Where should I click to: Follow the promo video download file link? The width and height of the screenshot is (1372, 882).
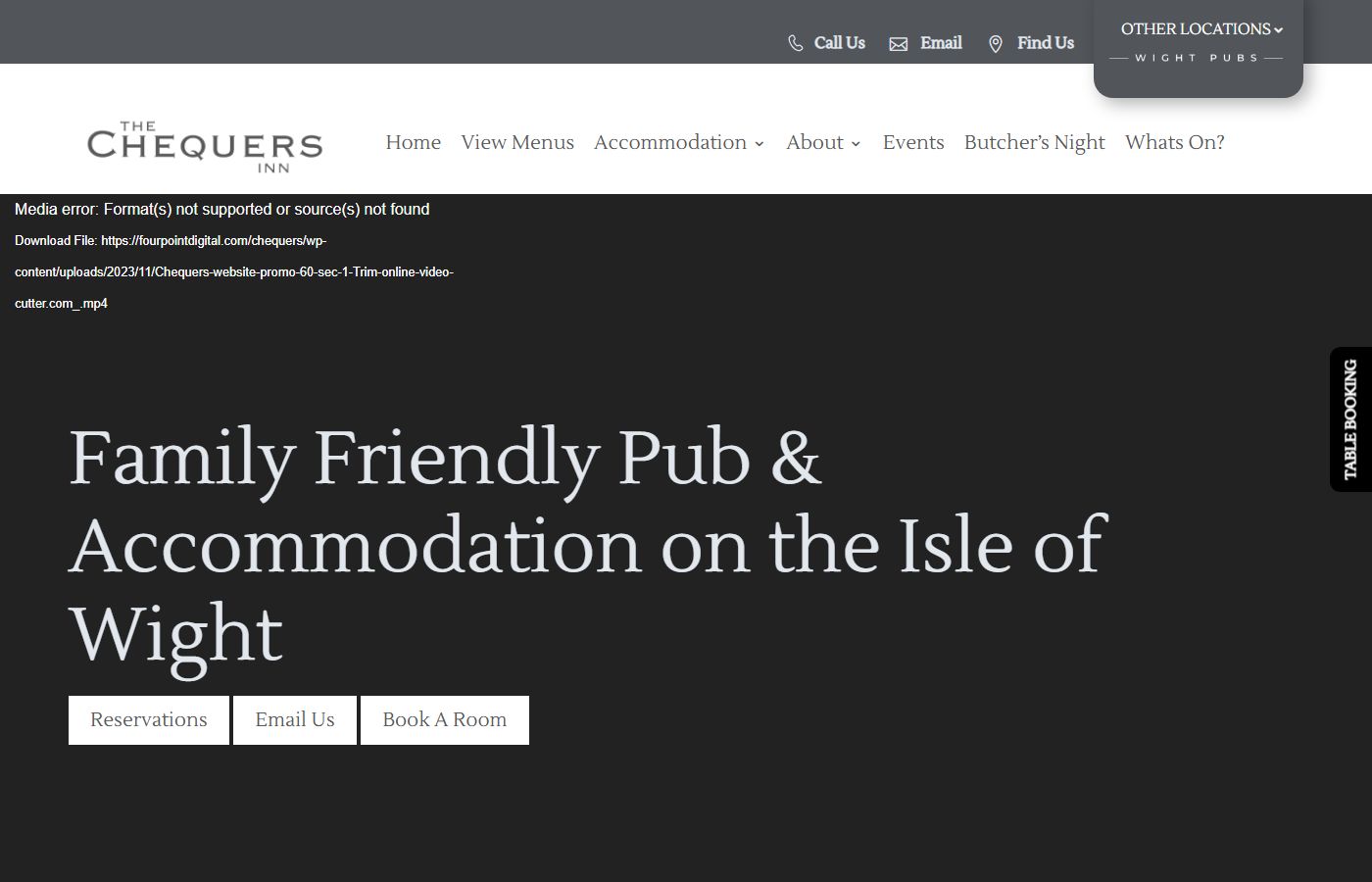(234, 271)
